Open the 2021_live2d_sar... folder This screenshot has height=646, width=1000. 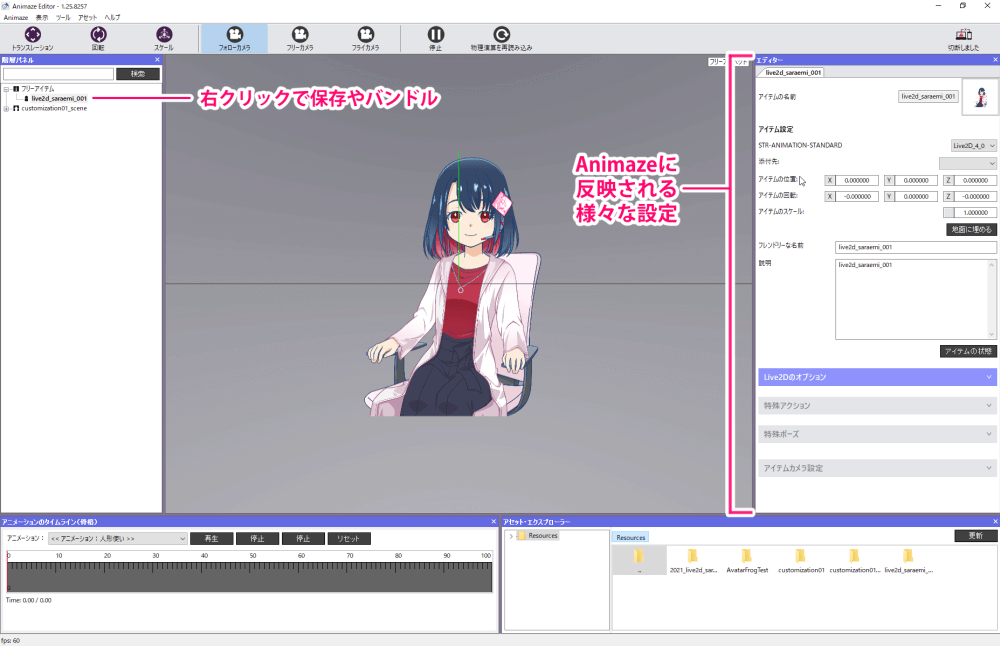693,560
